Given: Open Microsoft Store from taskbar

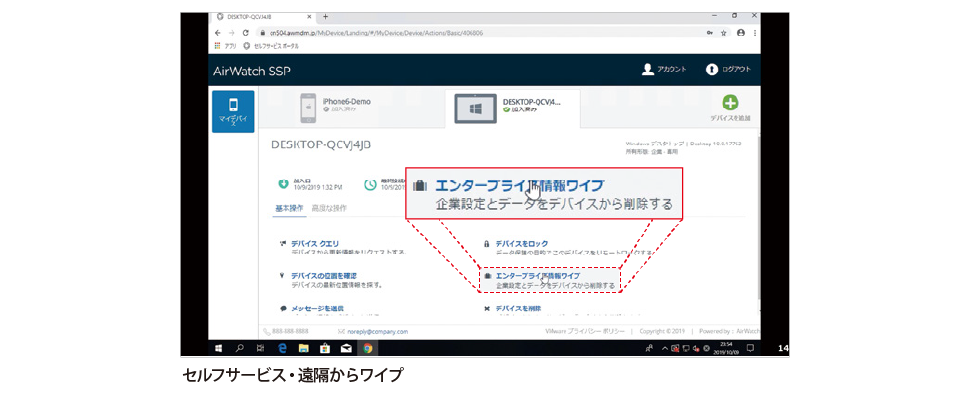Looking at the screenshot, I should click(324, 348).
